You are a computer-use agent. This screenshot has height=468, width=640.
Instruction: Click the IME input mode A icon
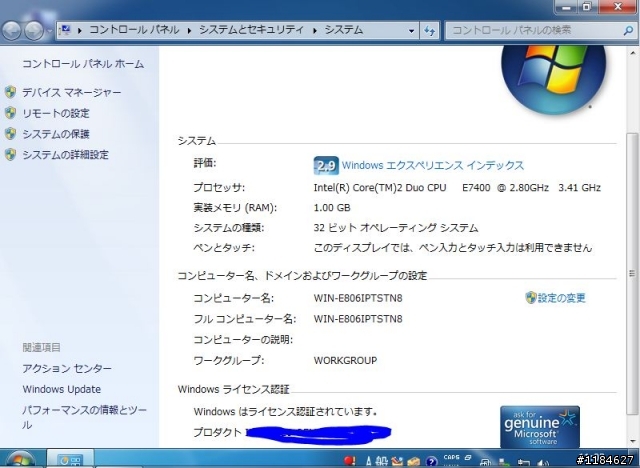tap(369, 461)
